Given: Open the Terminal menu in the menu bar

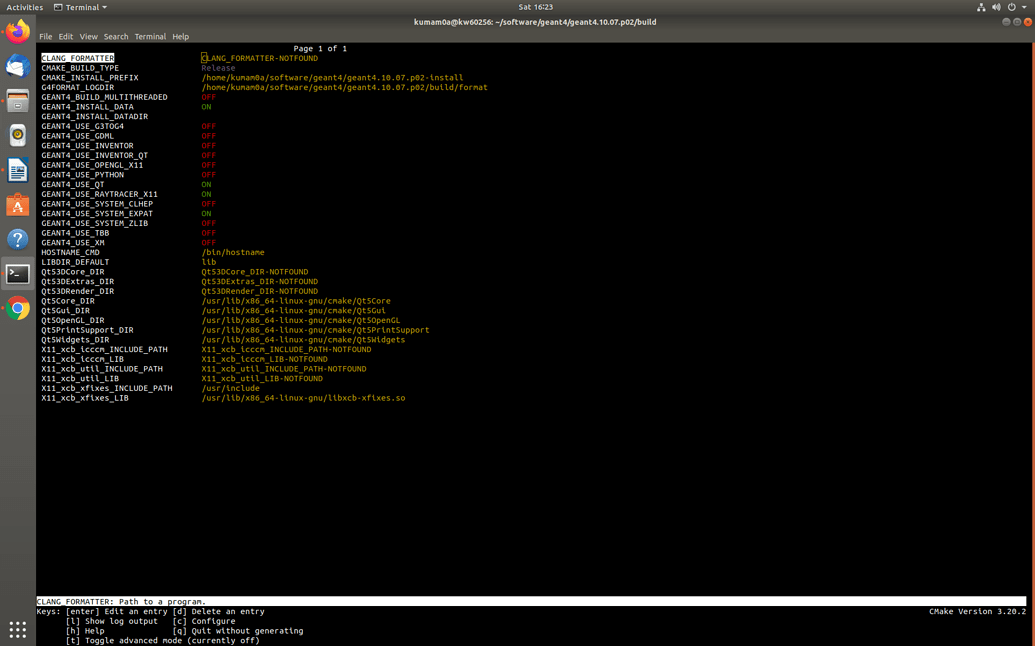Looking at the screenshot, I should click(x=150, y=37).
